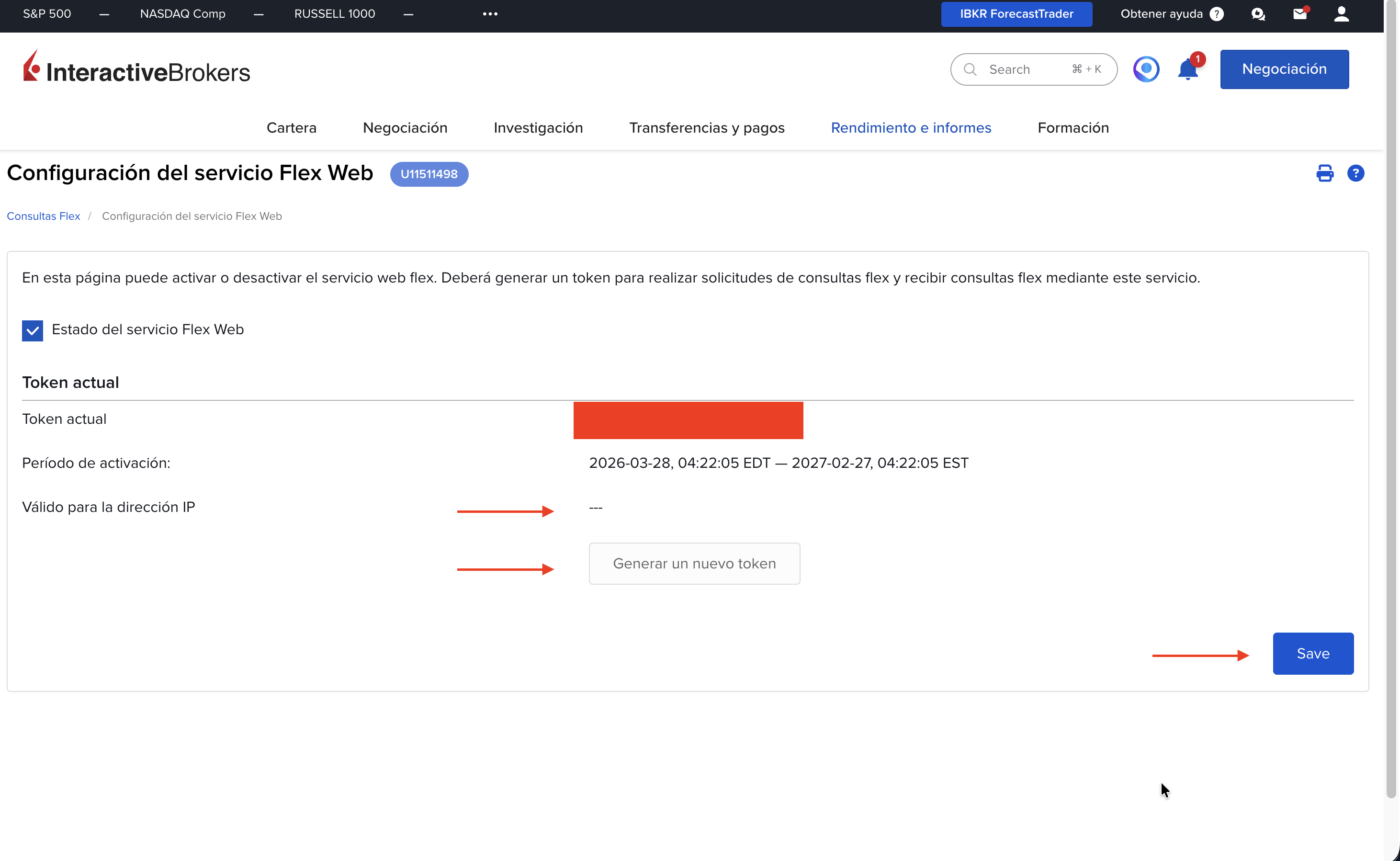The image size is (1400, 861).
Task: Open the Formación menu
Action: [x=1073, y=127]
